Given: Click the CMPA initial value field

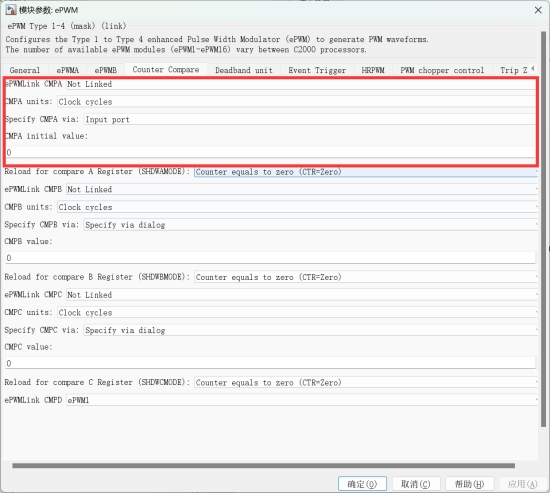Looking at the screenshot, I should [270, 152].
